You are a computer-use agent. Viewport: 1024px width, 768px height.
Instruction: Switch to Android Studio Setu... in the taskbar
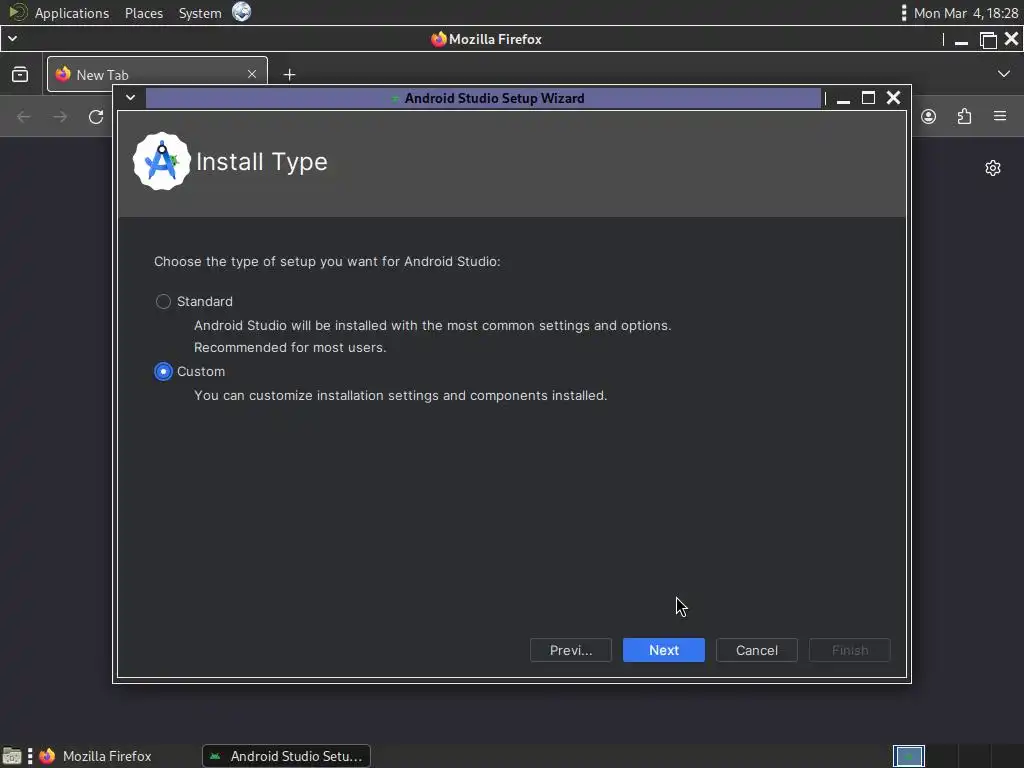(x=286, y=756)
